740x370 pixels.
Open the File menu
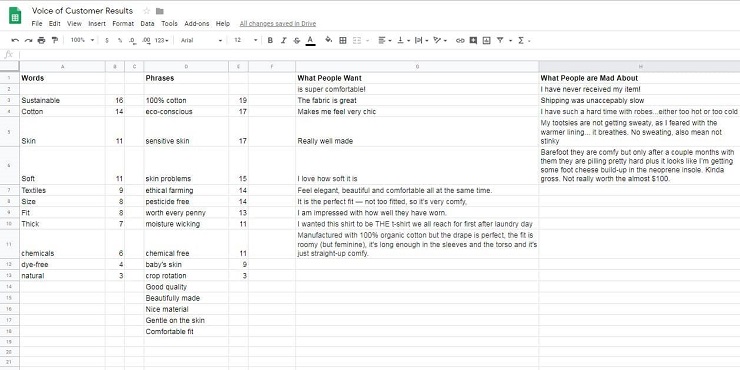point(37,24)
